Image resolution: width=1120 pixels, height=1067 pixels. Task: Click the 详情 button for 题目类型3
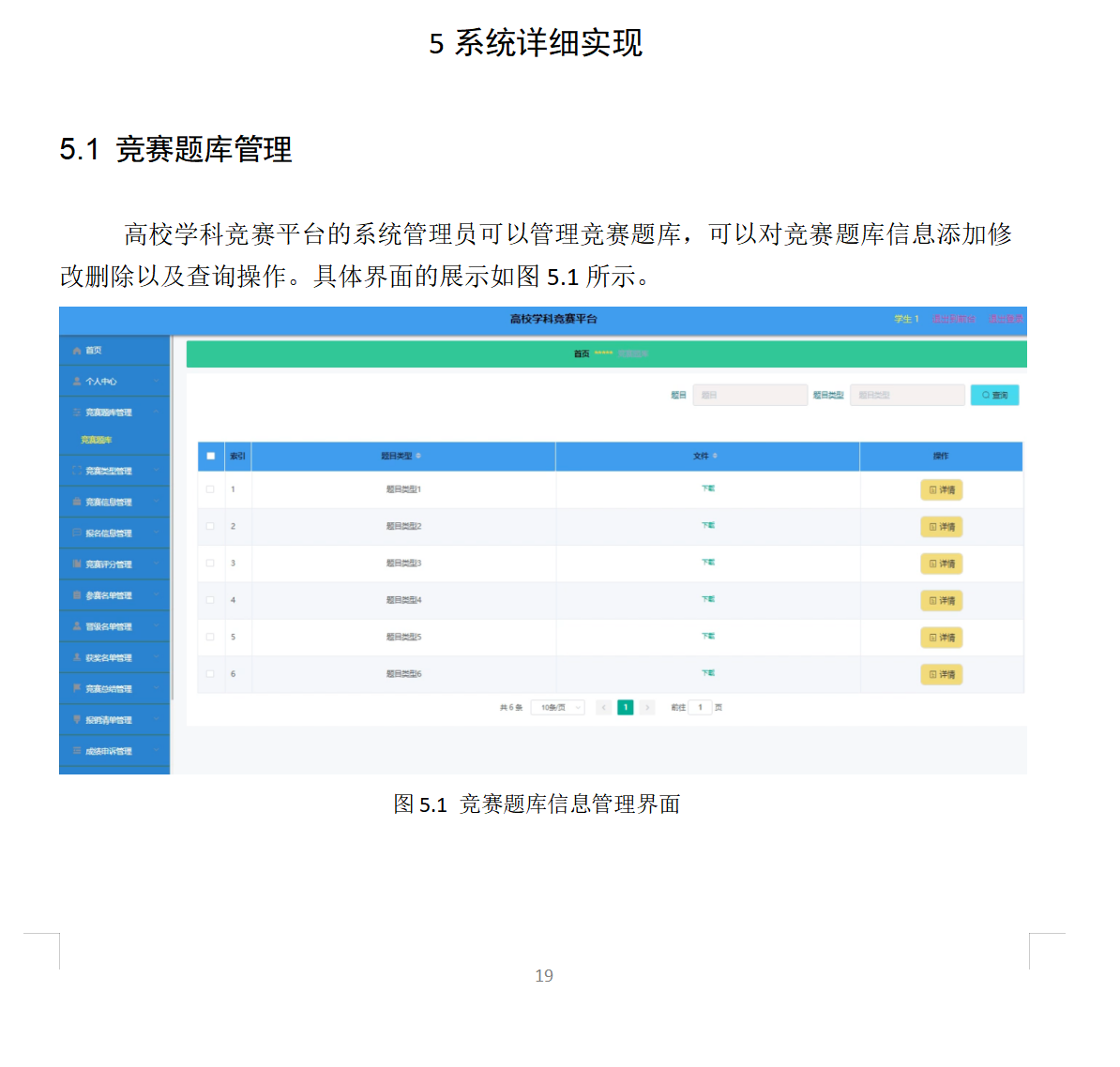941,563
